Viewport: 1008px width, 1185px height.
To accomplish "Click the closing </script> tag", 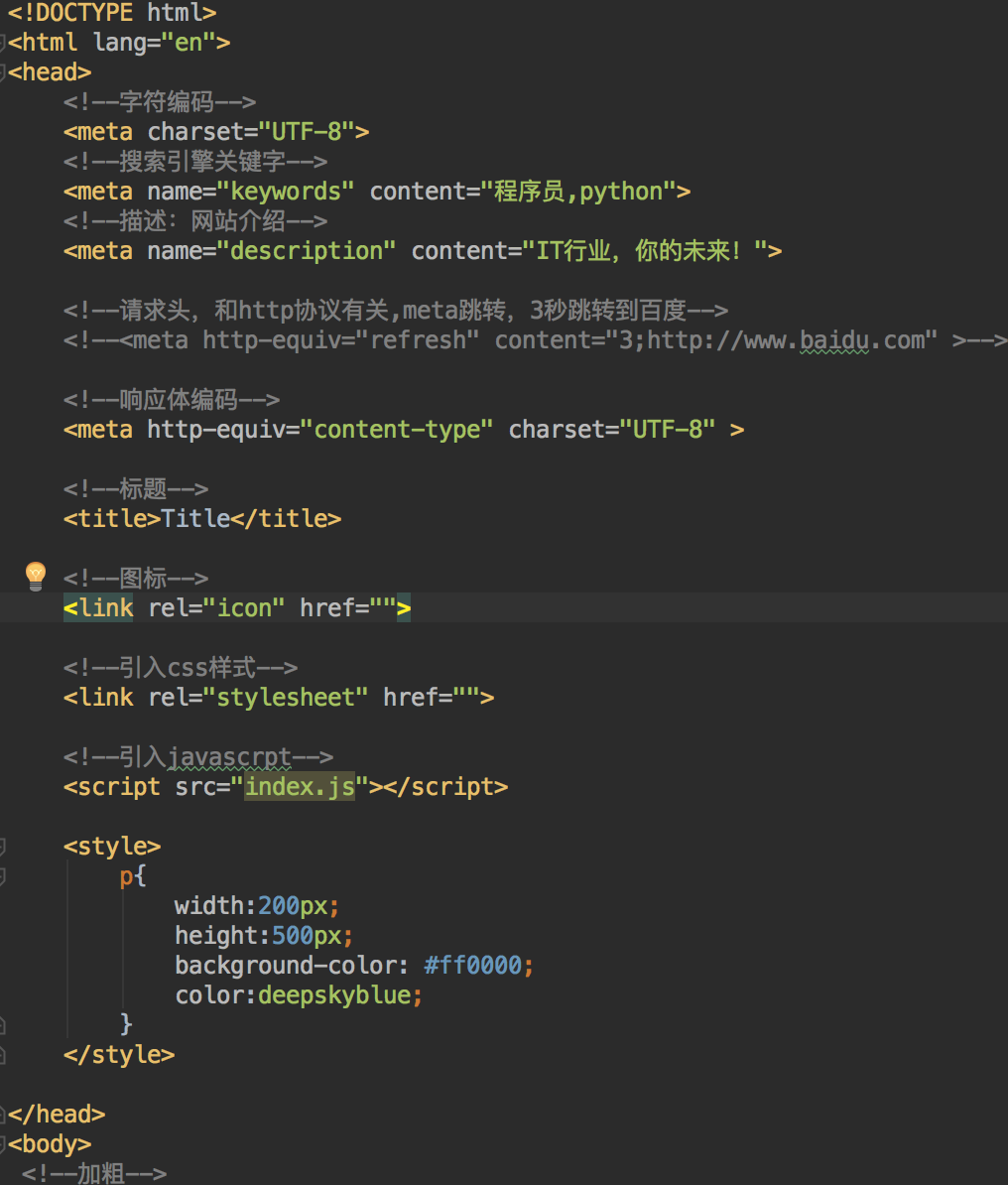I will (x=445, y=787).
